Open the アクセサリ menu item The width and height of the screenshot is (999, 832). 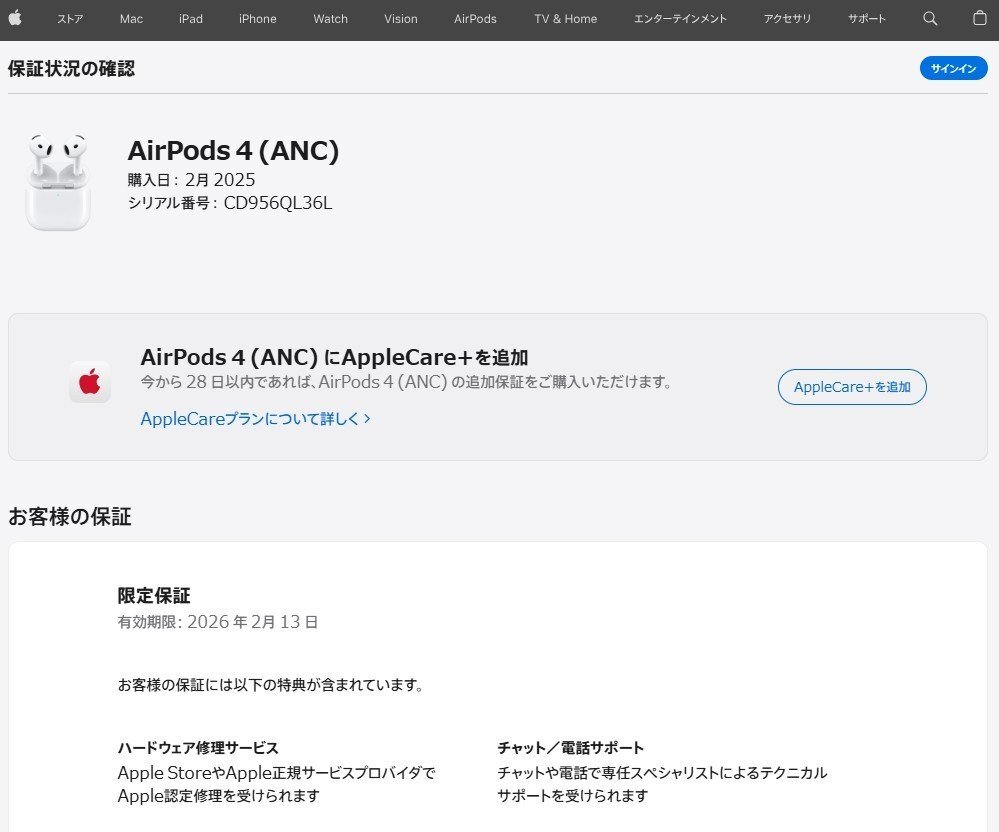click(787, 18)
